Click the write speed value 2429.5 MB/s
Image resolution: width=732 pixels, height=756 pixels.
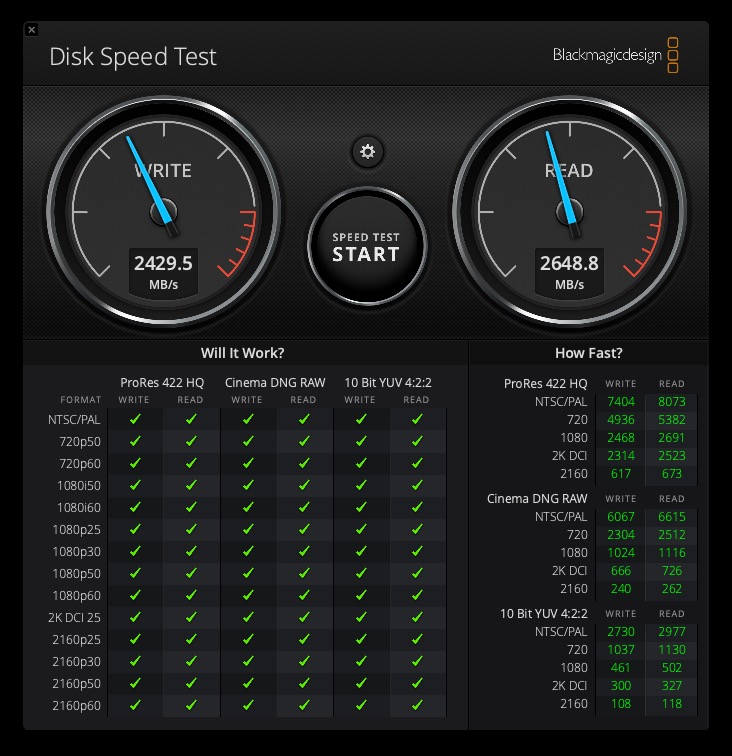(163, 272)
